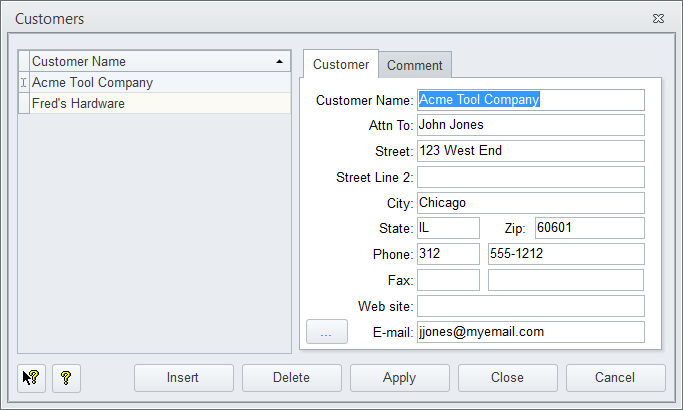Close the Customers dialog with X icon
683x410 pixels.
tap(658, 19)
